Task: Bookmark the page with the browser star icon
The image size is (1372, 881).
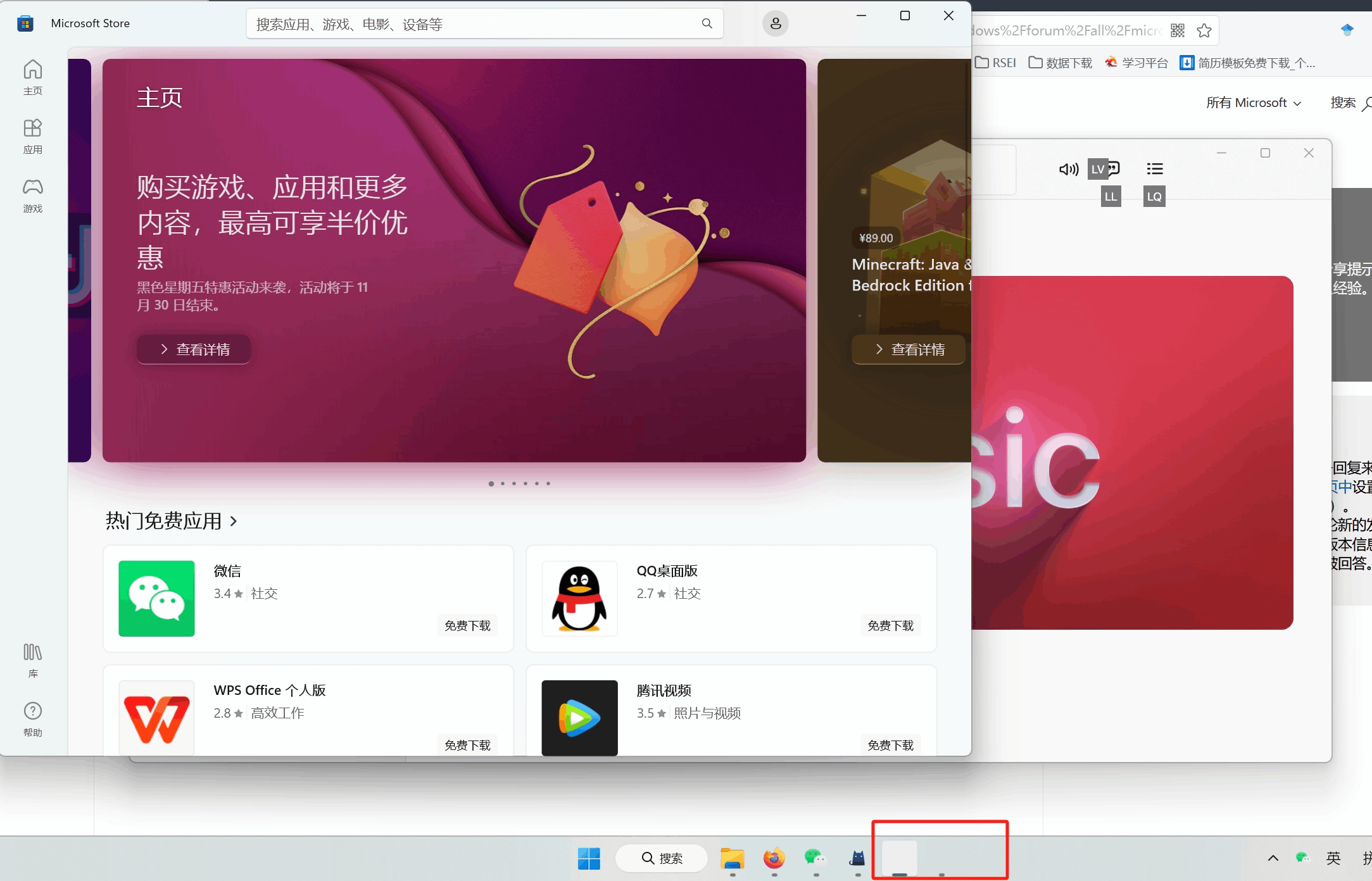Action: point(1204,30)
